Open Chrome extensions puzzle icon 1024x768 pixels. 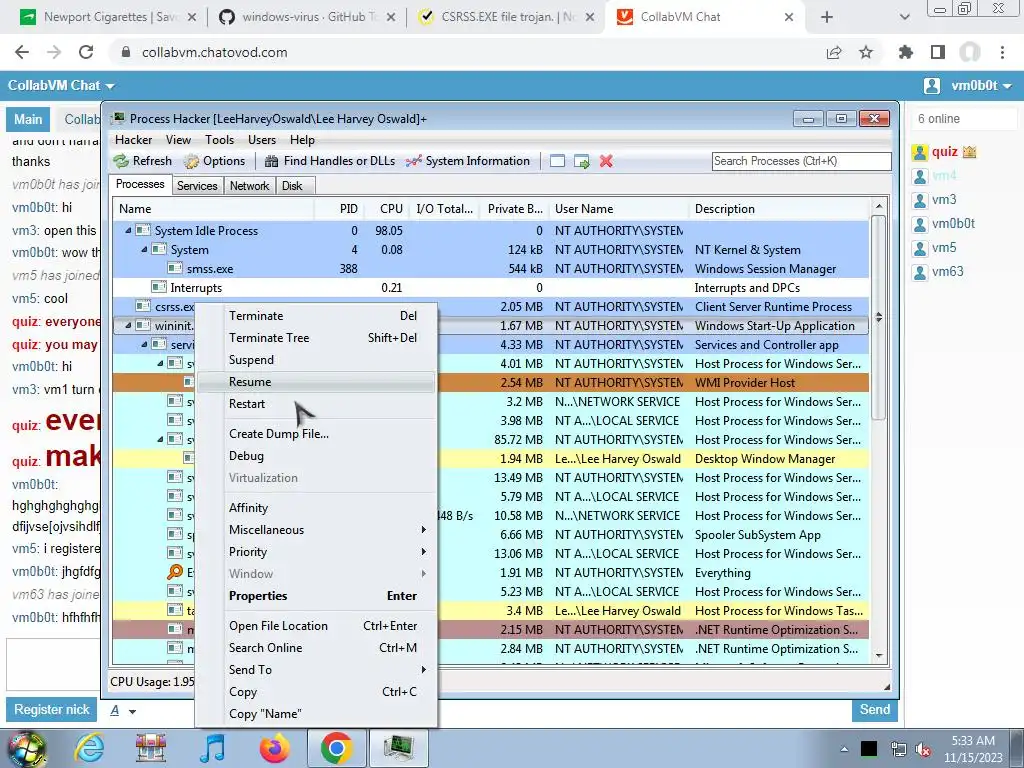(x=906, y=52)
